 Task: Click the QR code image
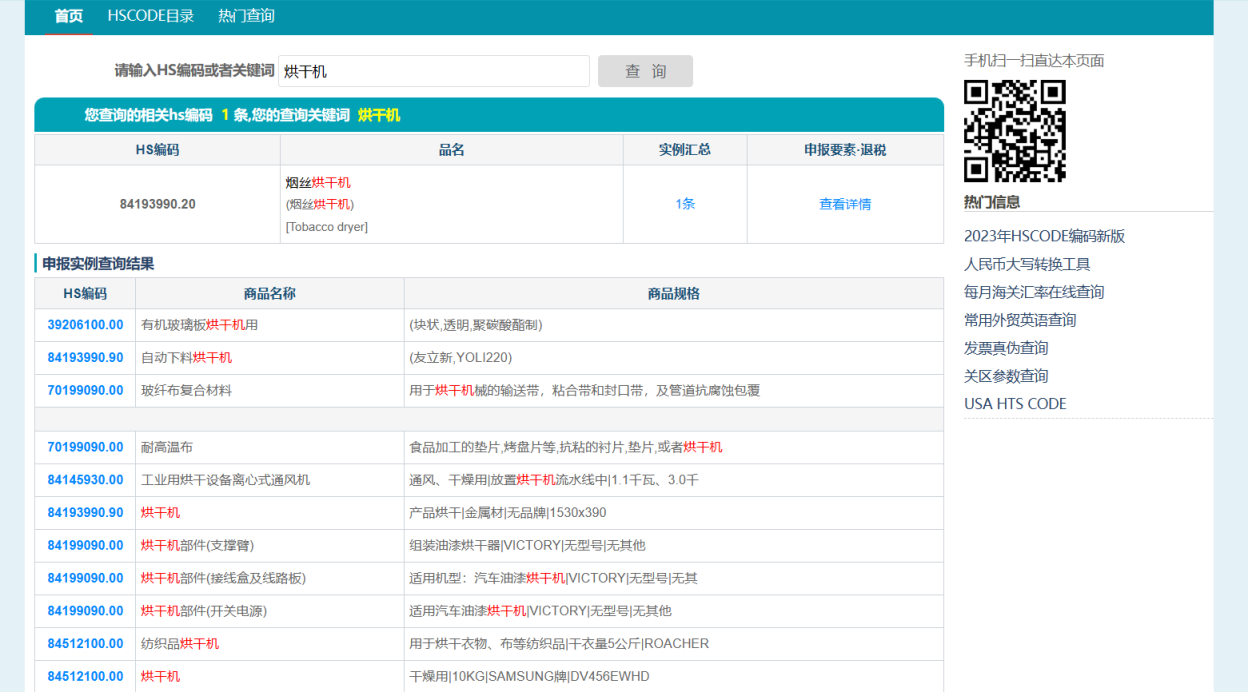[x=1014, y=131]
